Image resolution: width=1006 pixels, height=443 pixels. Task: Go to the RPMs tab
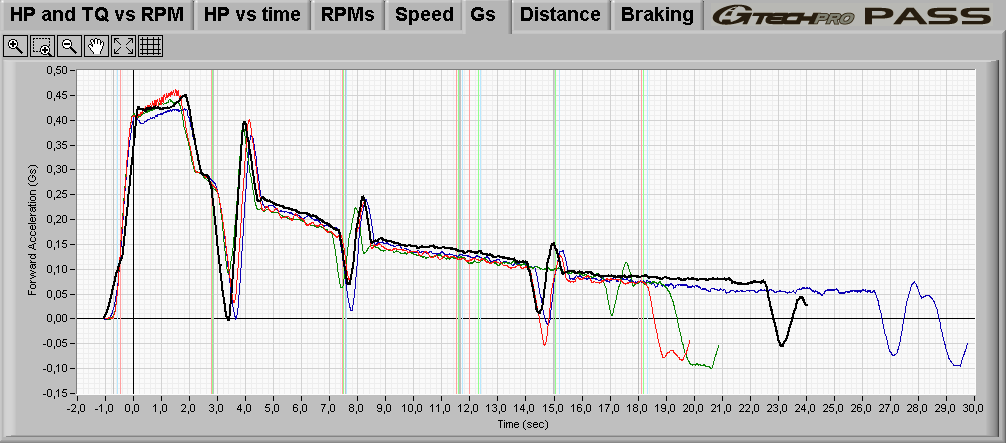click(348, 15)
